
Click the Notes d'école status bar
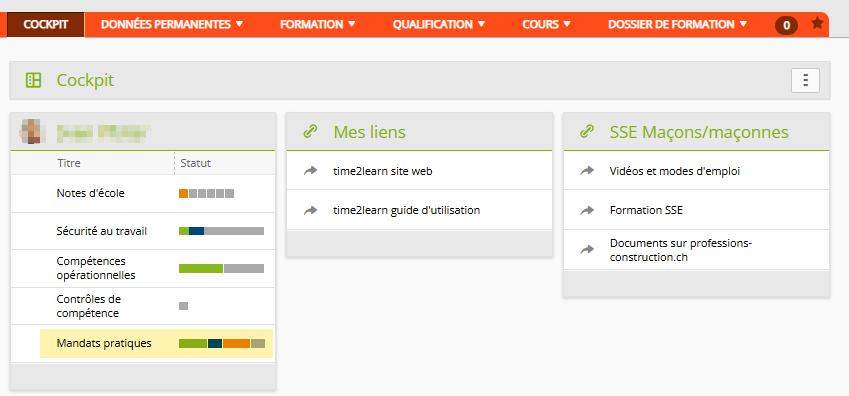click(x=206, y=193)
